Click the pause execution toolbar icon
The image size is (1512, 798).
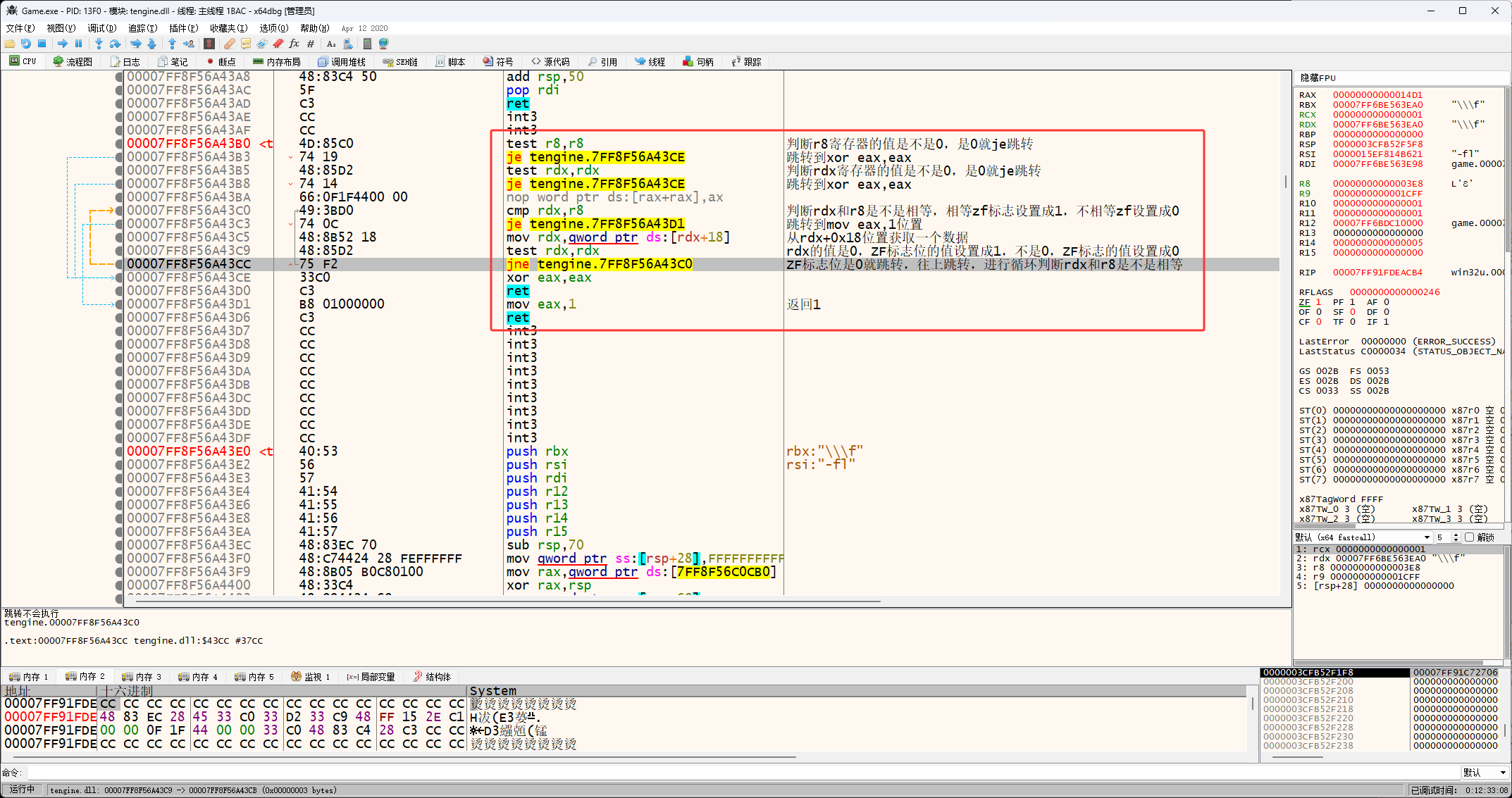[x=78, y=44]
